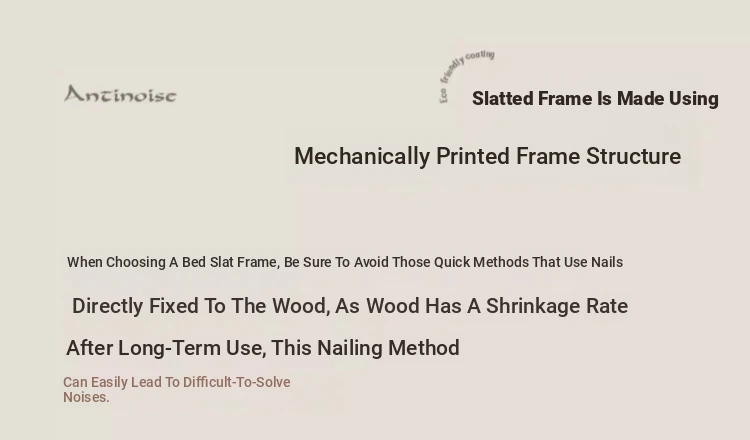Image resolution: width=750 pixels, height=440 pixels.
Task: Click the Antinoise logo text
Action: click(120, 94)
